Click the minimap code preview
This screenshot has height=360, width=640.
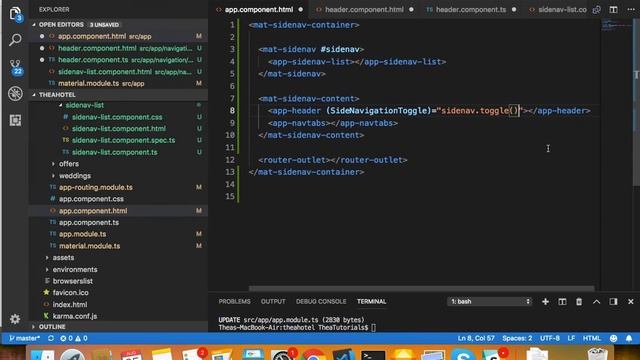616,24
